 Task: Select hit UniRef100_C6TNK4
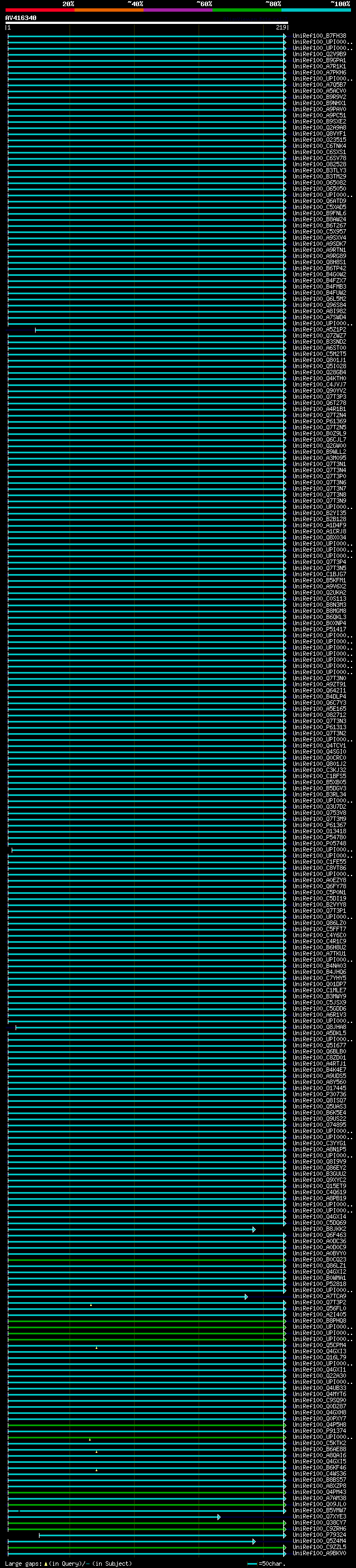pos(319,146)
